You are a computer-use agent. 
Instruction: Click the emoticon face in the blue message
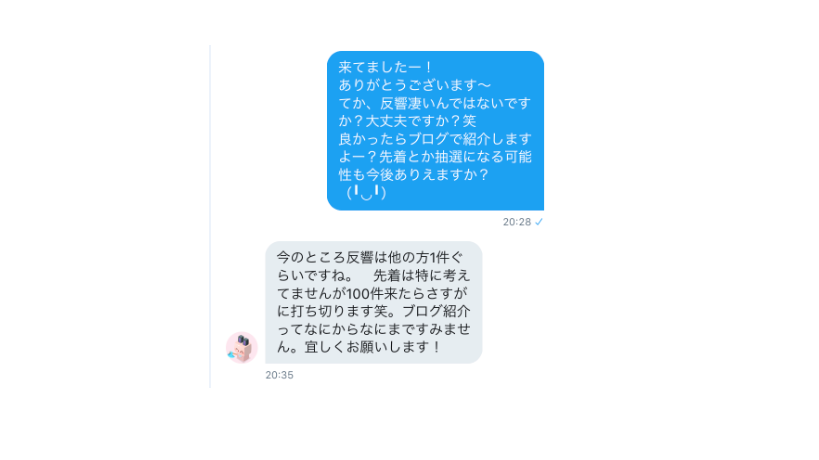click(366, 192)
